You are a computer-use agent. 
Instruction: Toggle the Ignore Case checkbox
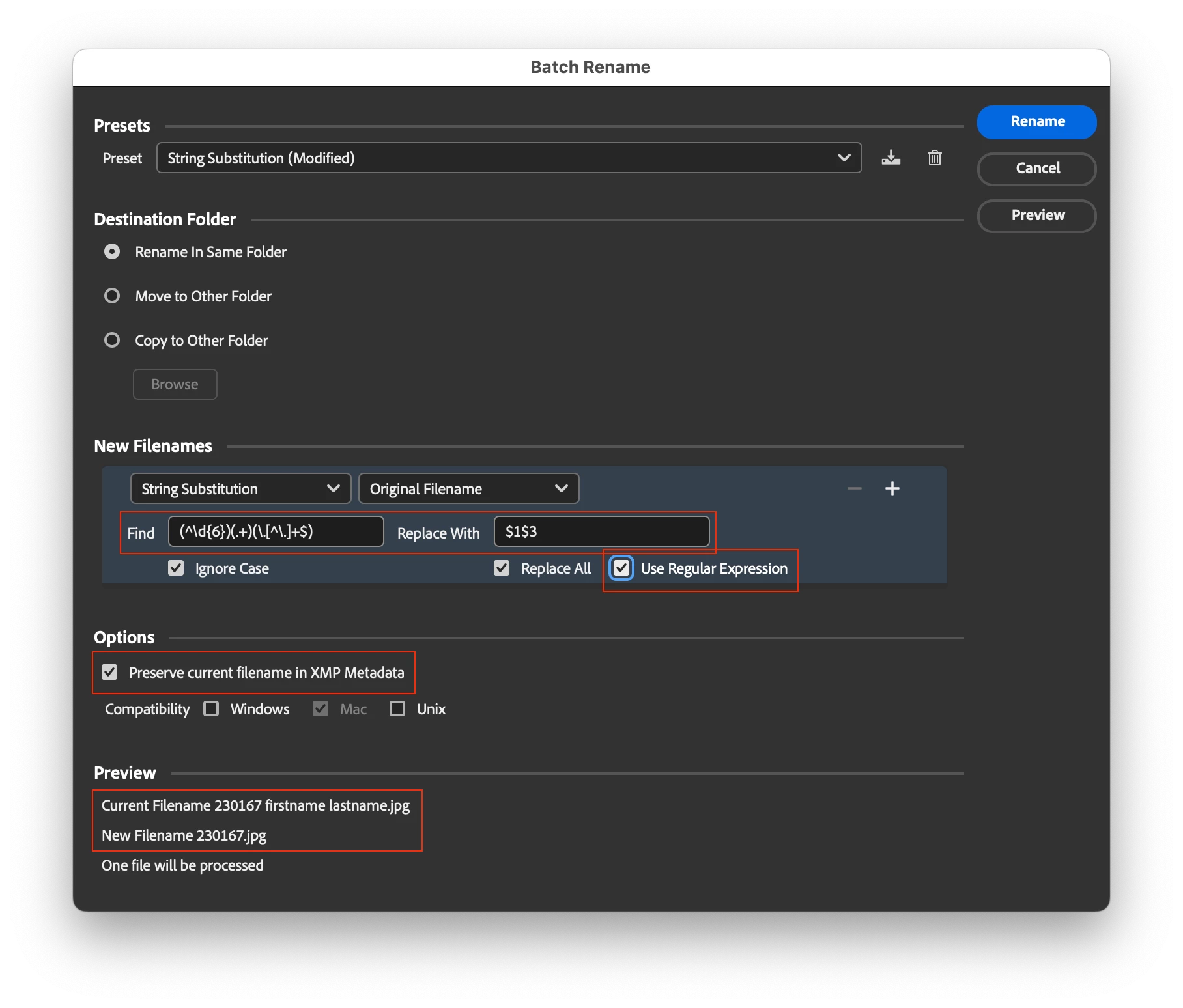(x=176, y=568)
